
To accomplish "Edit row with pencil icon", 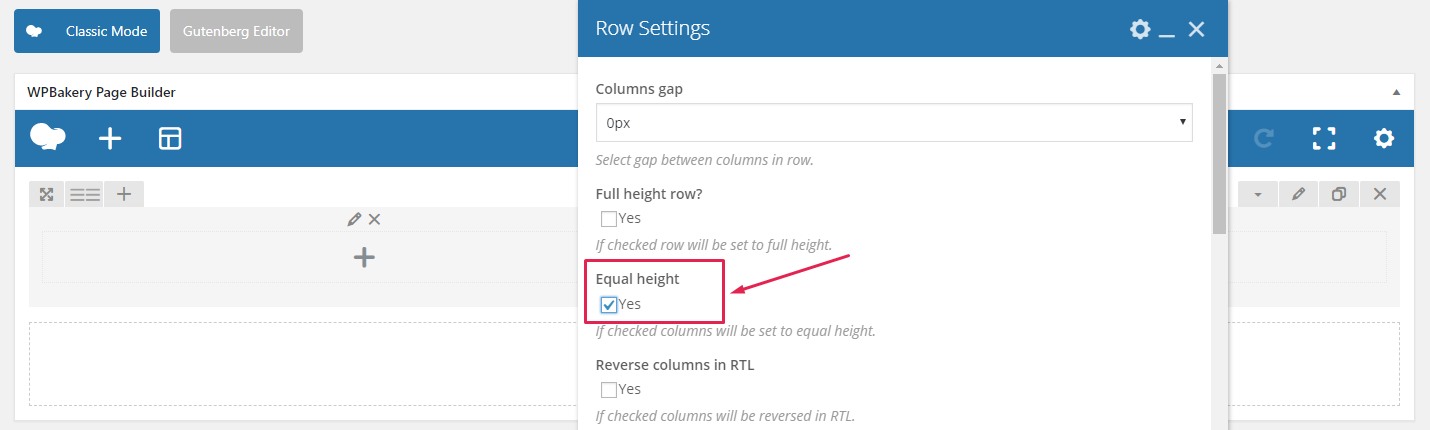I will (1298, 194).
